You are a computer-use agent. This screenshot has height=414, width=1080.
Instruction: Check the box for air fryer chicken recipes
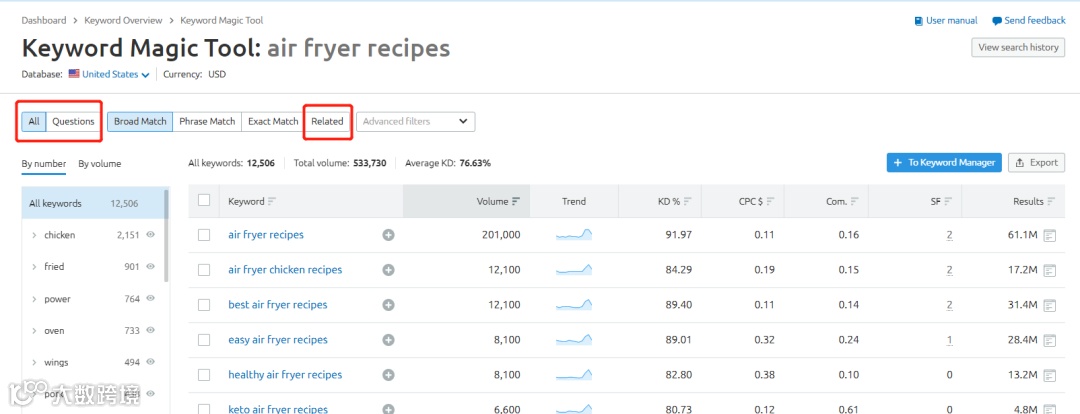(204, 270)
